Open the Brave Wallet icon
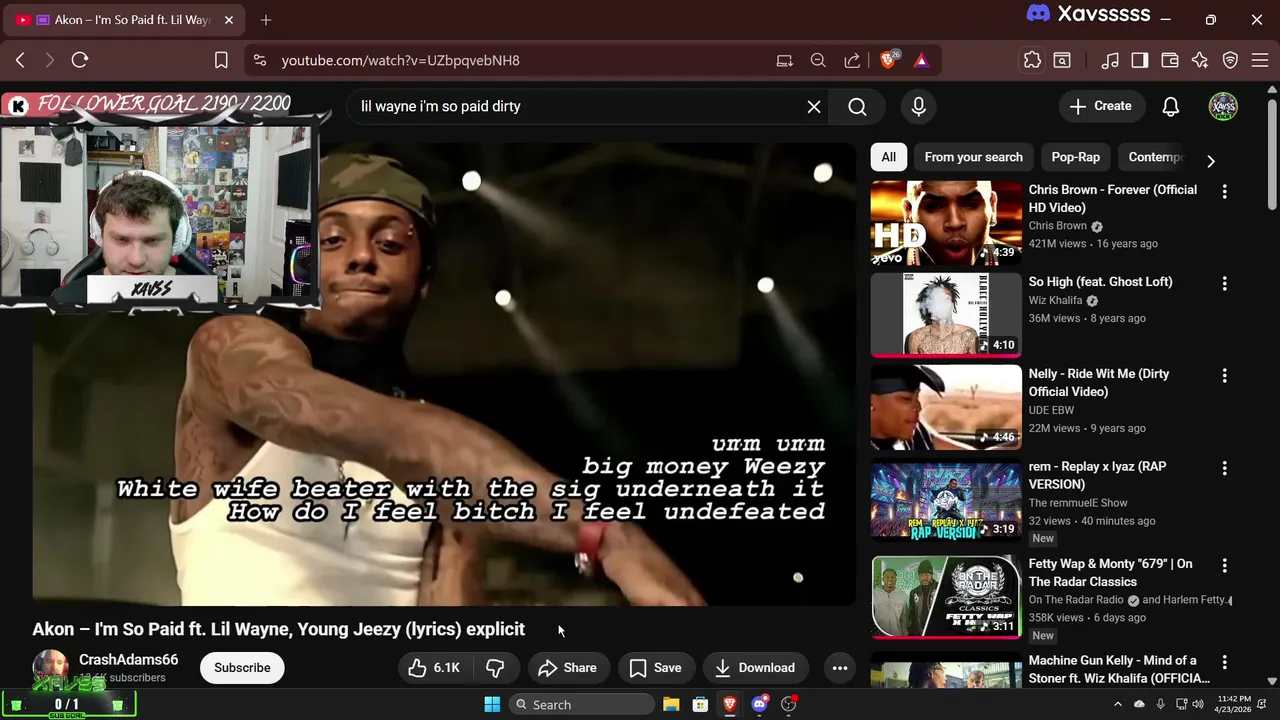The height and width of the screenshot is (720, 1280). [1170, 60]
